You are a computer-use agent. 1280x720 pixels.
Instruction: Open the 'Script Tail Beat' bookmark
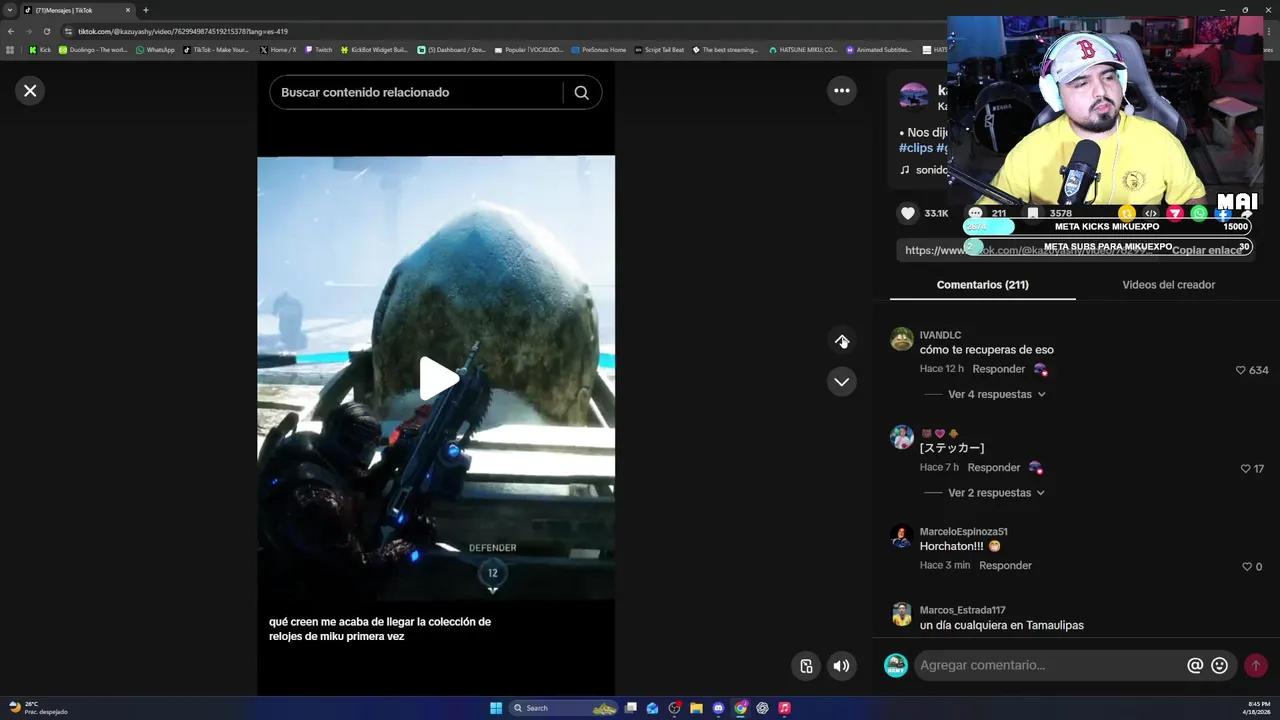point(659,49)
